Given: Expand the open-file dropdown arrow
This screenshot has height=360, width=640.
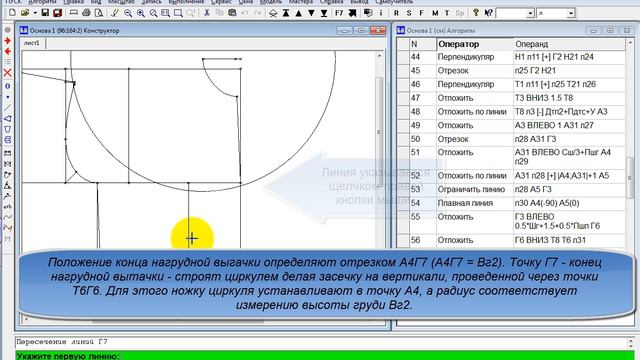Looking at the screenshot, I should [35, 13].
